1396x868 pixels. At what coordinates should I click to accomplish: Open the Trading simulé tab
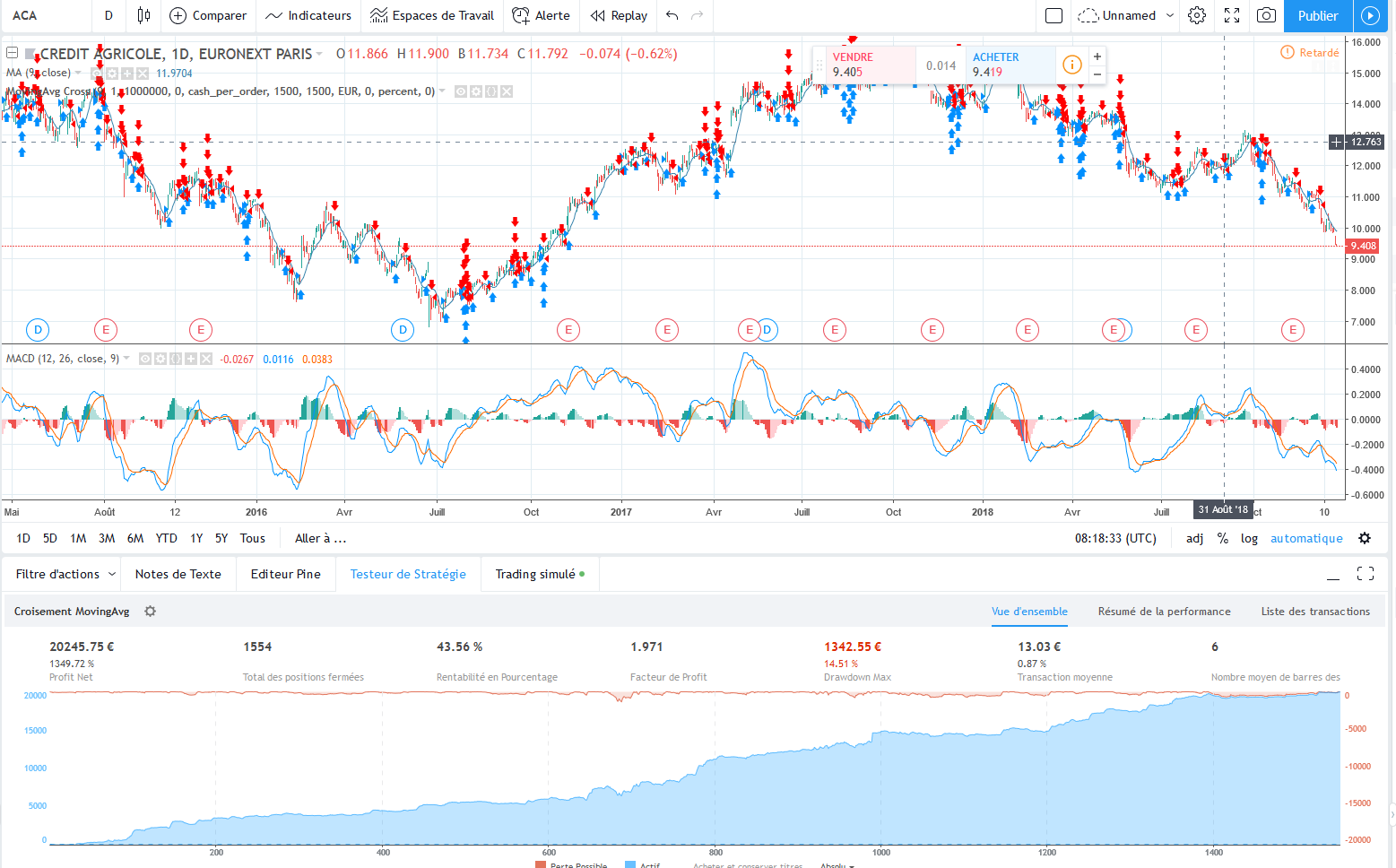pos(540,574)
